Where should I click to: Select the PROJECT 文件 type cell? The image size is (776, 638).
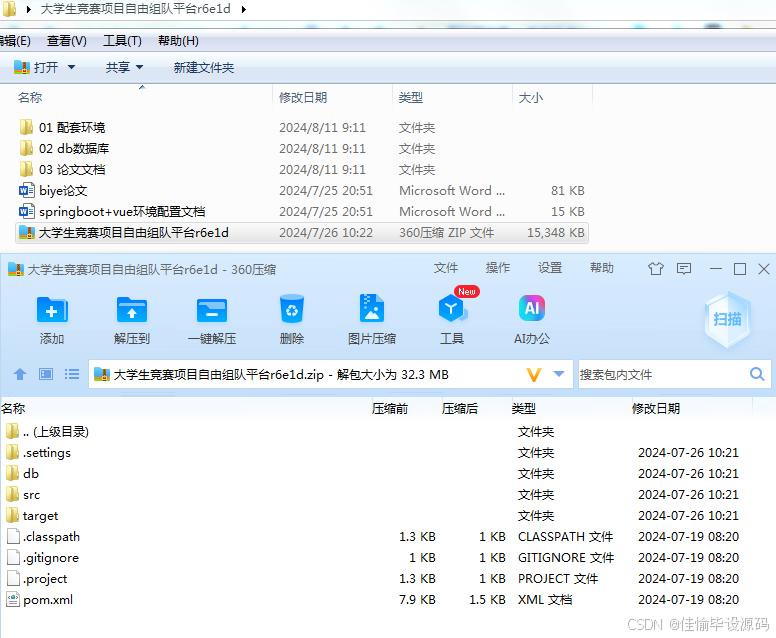tap(558, 579)
